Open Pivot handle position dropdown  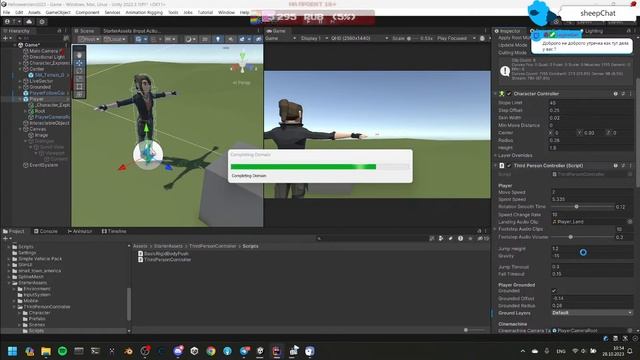(89, 39)
